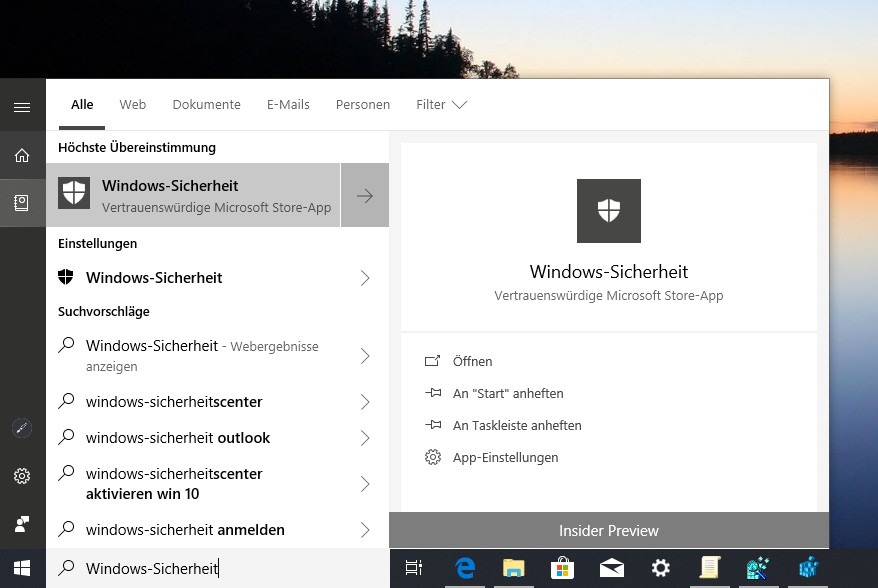Open Microsoft Store from taskbar
The image size is (878, 588).
[562, 568]
